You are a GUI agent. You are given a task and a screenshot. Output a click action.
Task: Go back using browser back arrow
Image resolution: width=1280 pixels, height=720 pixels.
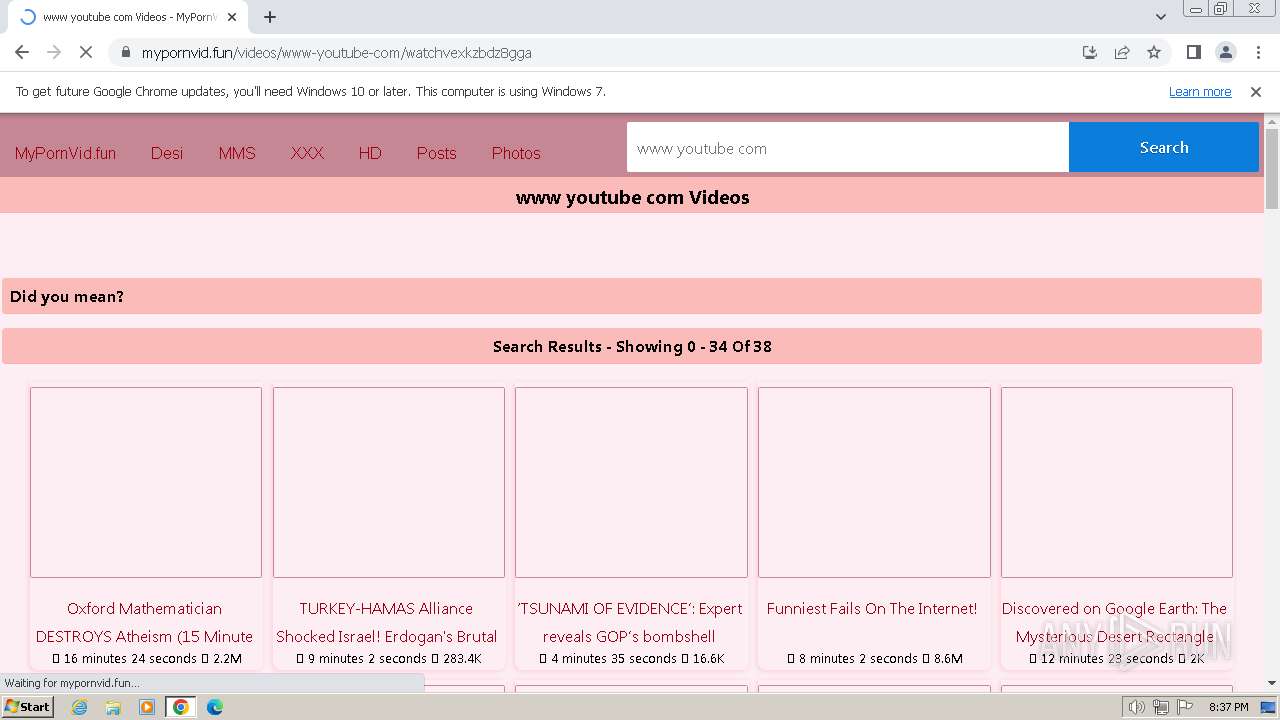tap(22, 52)
